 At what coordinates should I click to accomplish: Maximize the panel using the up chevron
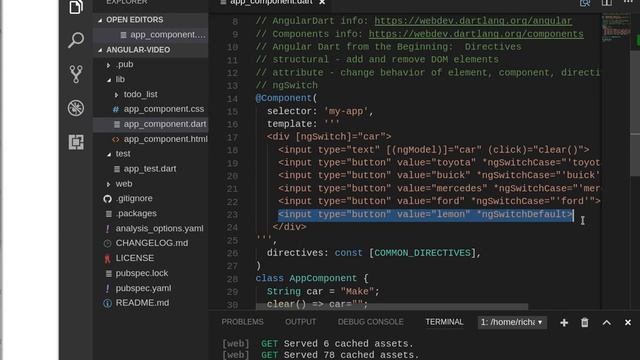point(607,322)
